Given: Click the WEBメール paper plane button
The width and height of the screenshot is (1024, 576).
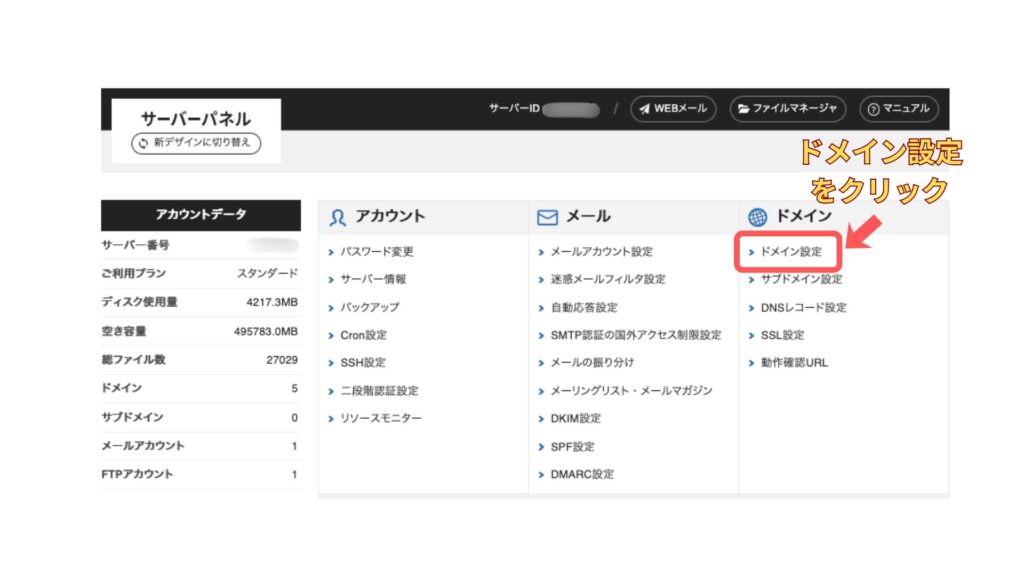Looking at the screenshot, I should (673, 108).
